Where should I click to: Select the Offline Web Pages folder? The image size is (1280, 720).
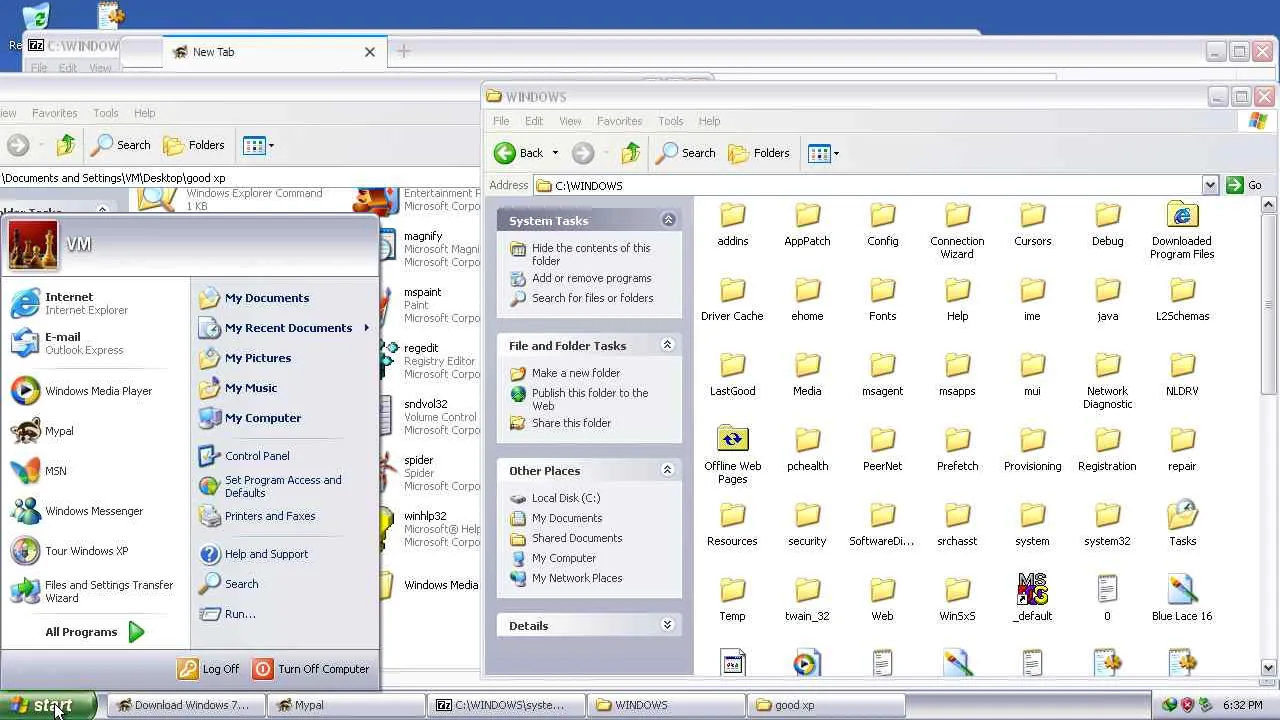point(732,455)
